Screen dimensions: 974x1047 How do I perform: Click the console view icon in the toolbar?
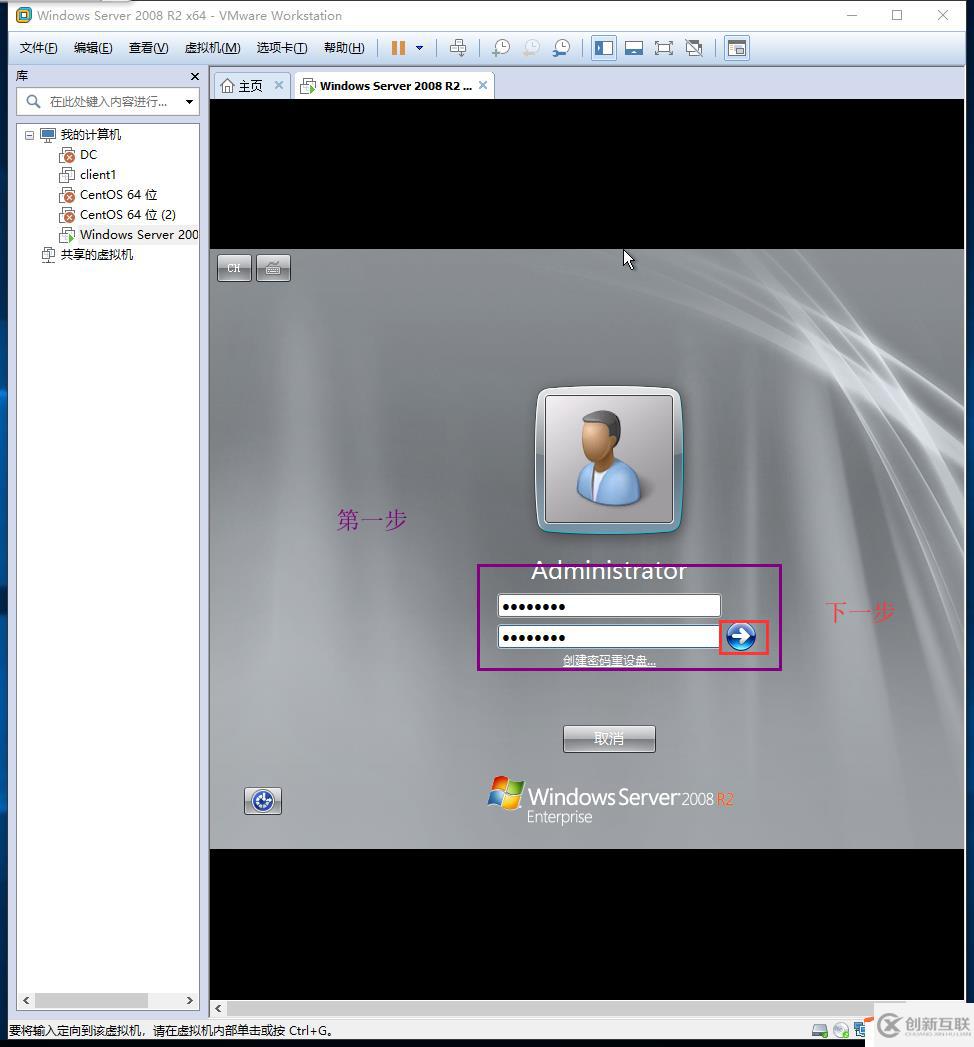(x=737, y=48)
